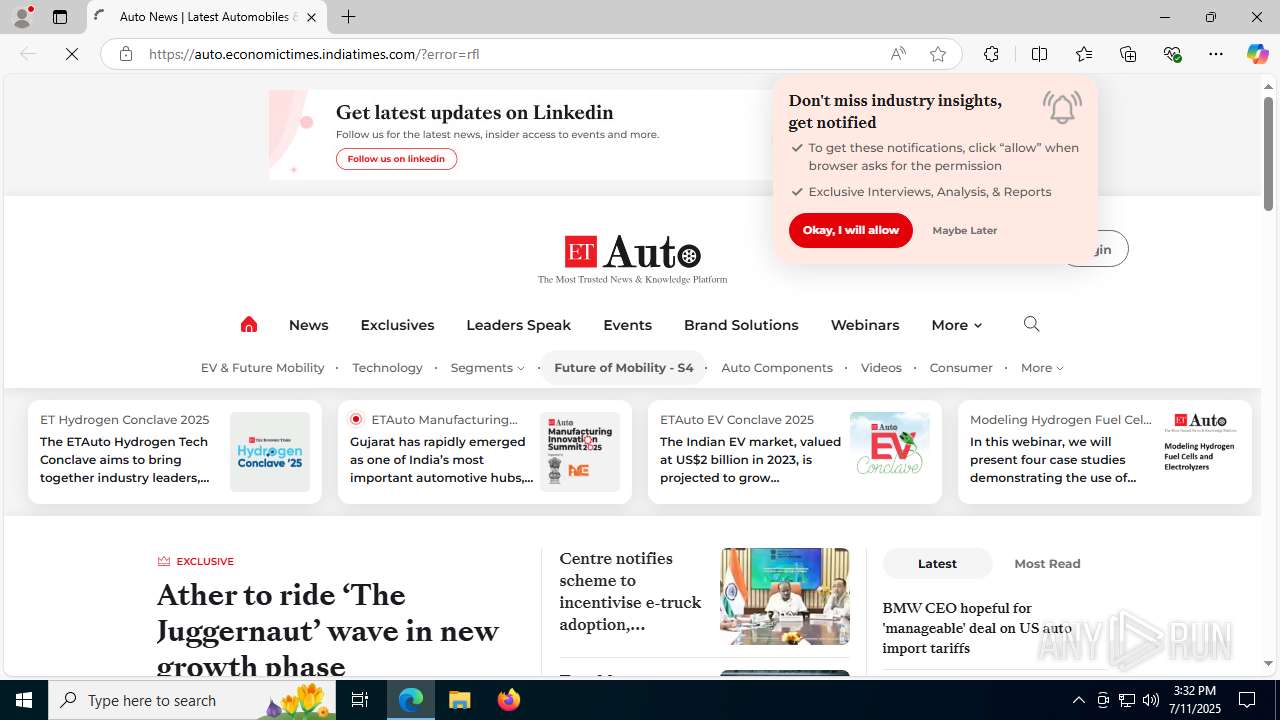Close the Auto News tab

[311, 17]
